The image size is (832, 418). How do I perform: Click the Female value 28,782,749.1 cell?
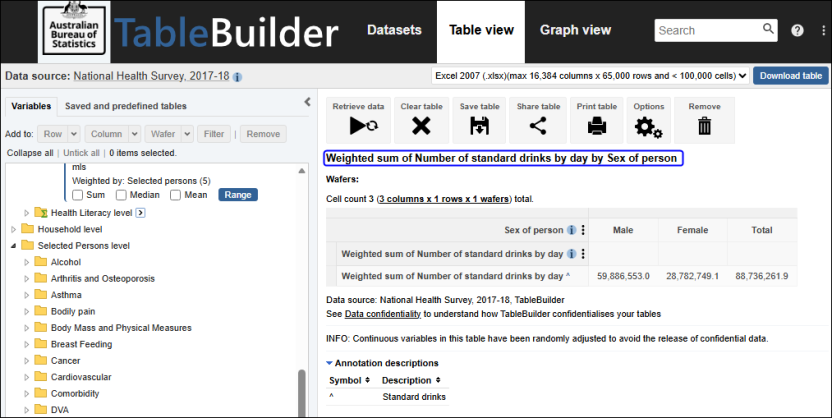tap(692, 276)
